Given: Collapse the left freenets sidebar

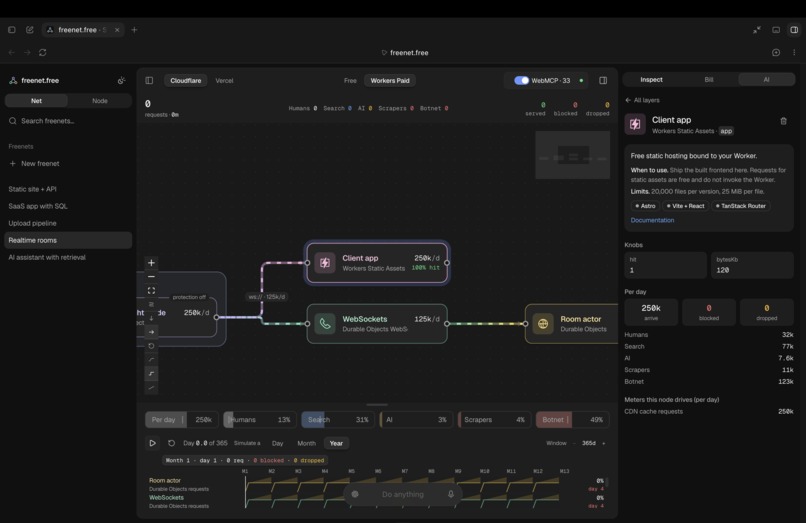Looking at the screenshot, I should click(x=149, y=80).
